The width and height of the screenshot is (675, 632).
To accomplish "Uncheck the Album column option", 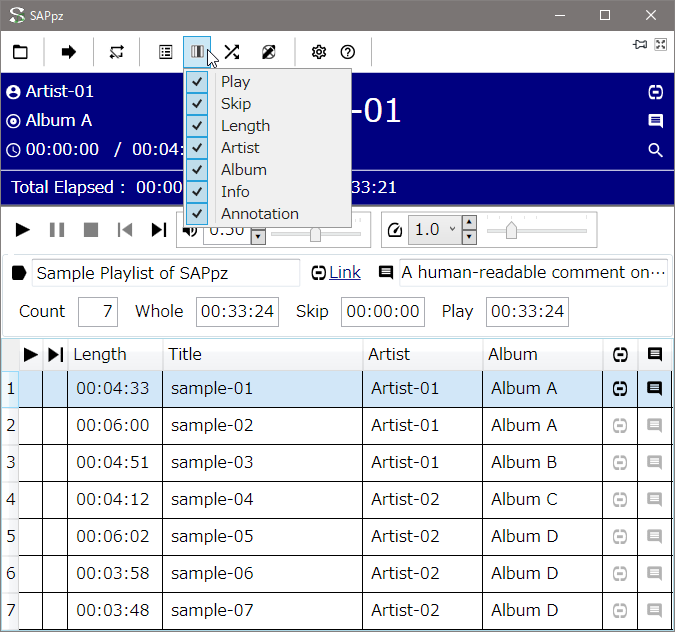I will (268, 170).
